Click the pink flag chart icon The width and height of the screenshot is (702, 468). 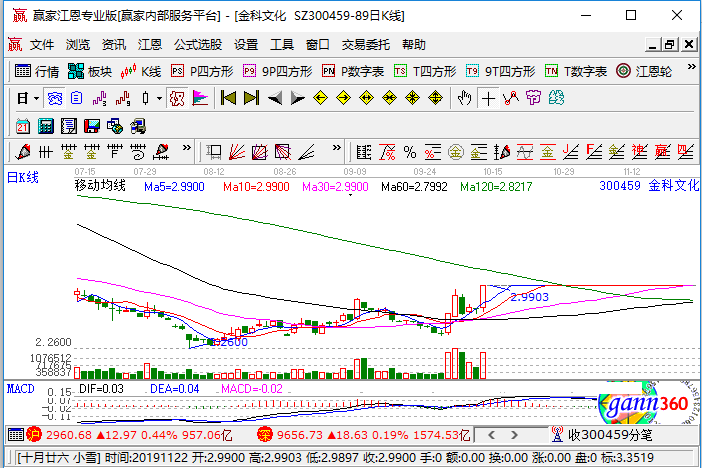point(200,98)
